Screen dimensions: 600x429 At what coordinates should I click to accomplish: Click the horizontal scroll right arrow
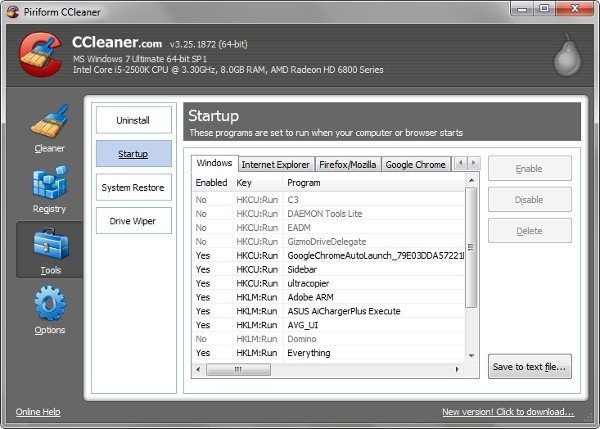pyautogui.click(x=457, y=370)
